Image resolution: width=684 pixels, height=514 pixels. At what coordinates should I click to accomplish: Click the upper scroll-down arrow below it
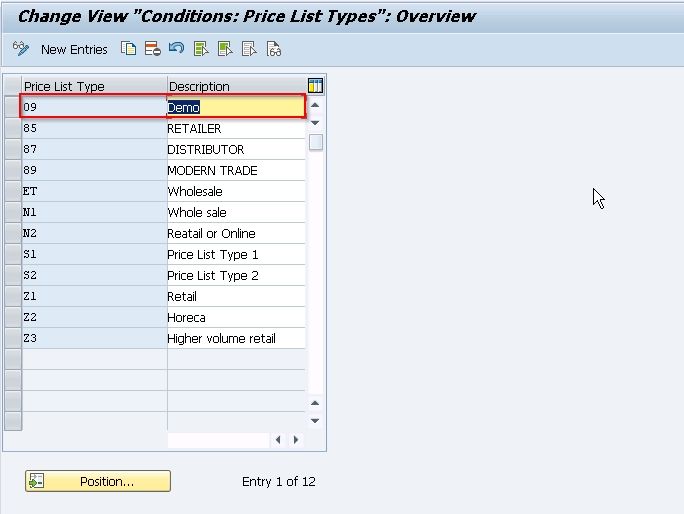[x=315, y=123]
